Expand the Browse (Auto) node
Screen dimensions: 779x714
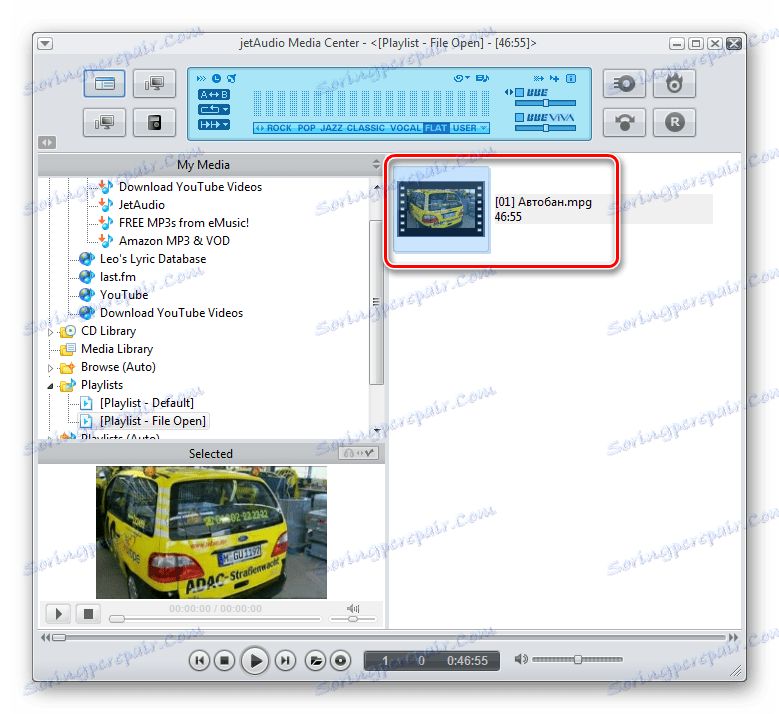point(50,368)
